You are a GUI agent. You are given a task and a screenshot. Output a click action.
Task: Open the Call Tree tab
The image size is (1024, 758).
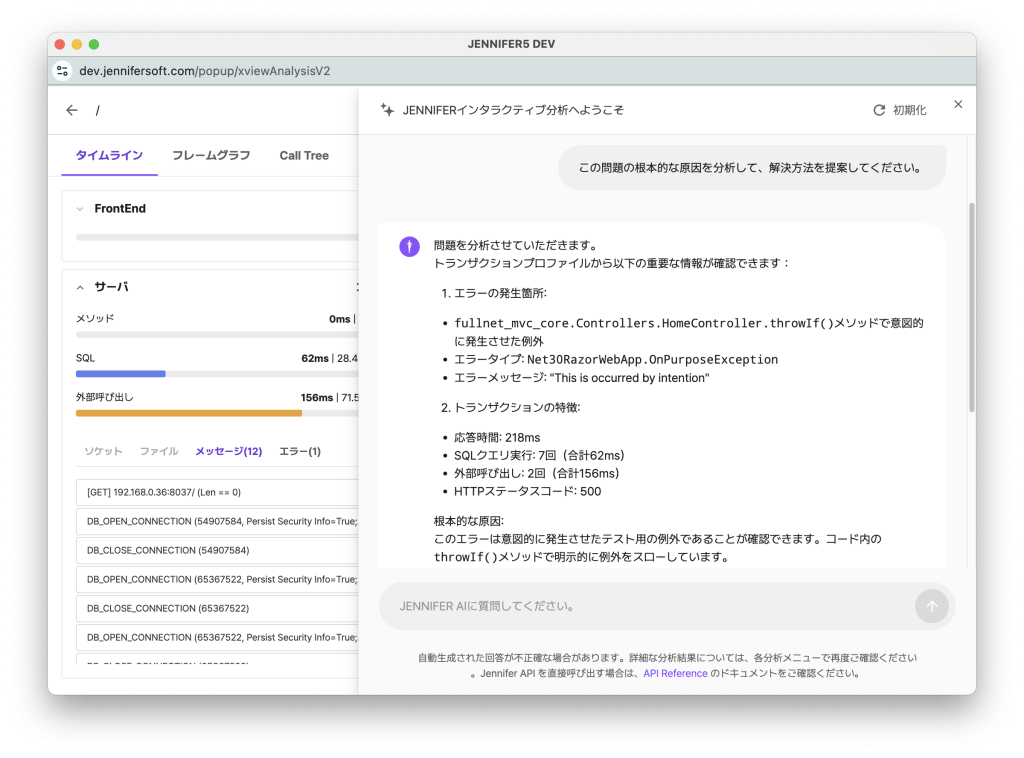coord(304,155)
